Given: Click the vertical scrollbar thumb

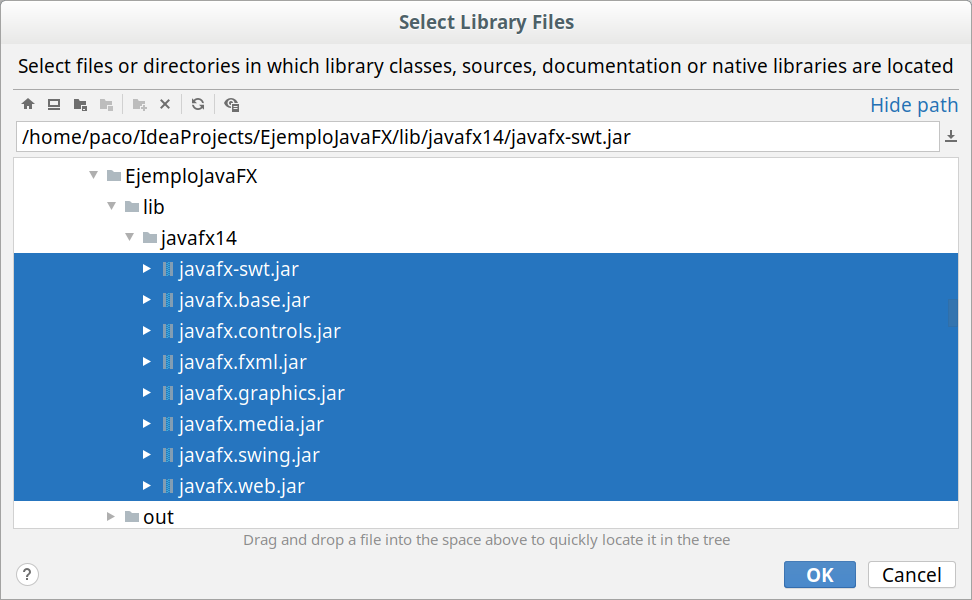Looking at the screenshot, I should [952, 313].
